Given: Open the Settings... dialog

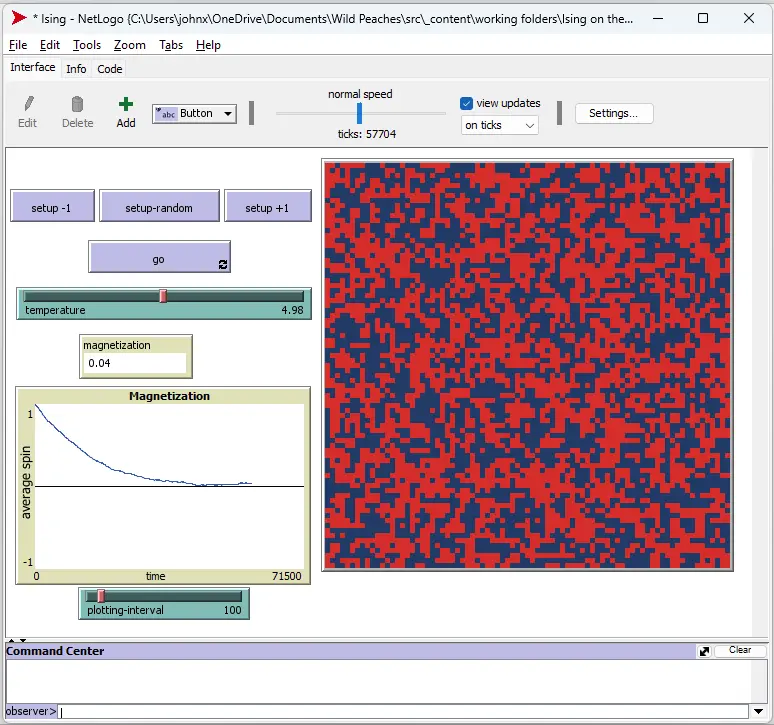Looking at the screenshot, I should [614, 114].
